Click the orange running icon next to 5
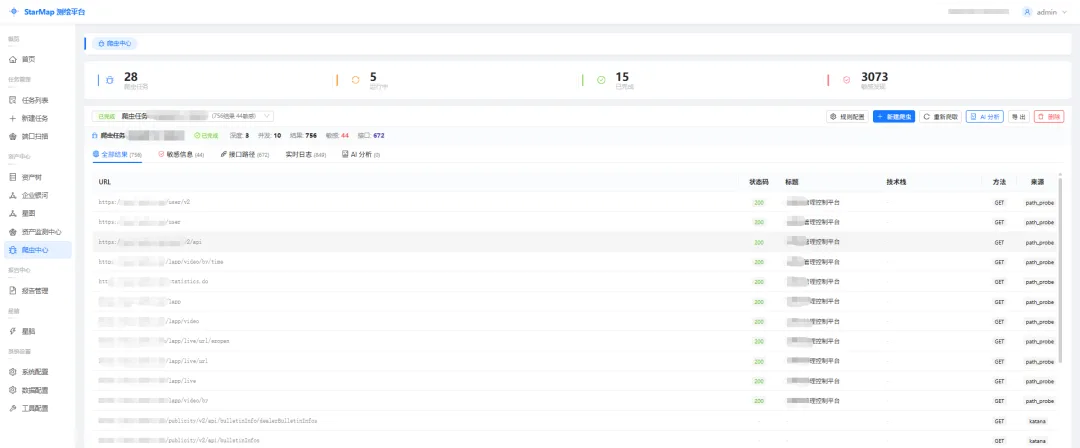The height and width of the screenshot is (448, 1080). coord(355,80)
